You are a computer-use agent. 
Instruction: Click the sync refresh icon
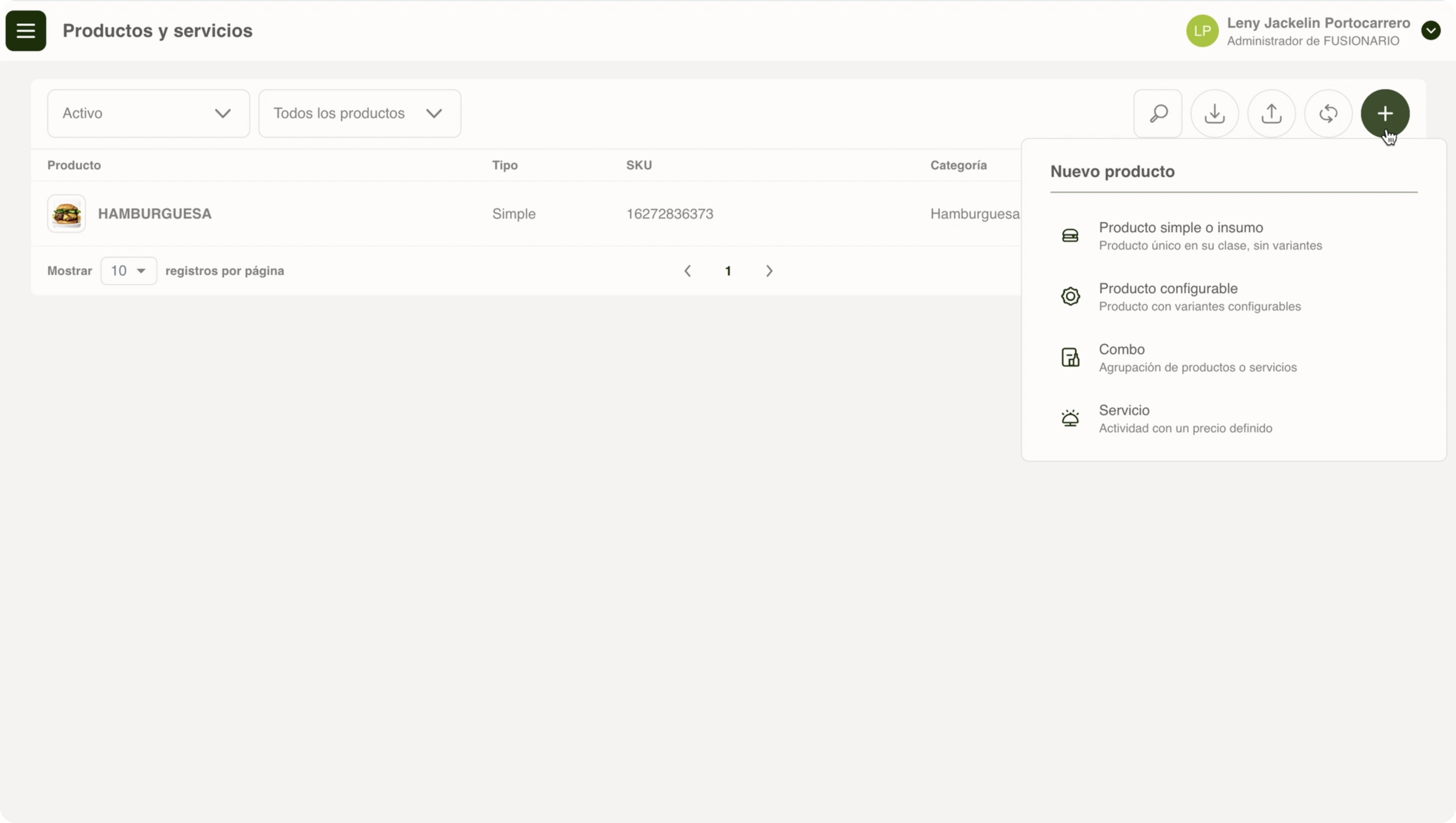point(1328,114)
